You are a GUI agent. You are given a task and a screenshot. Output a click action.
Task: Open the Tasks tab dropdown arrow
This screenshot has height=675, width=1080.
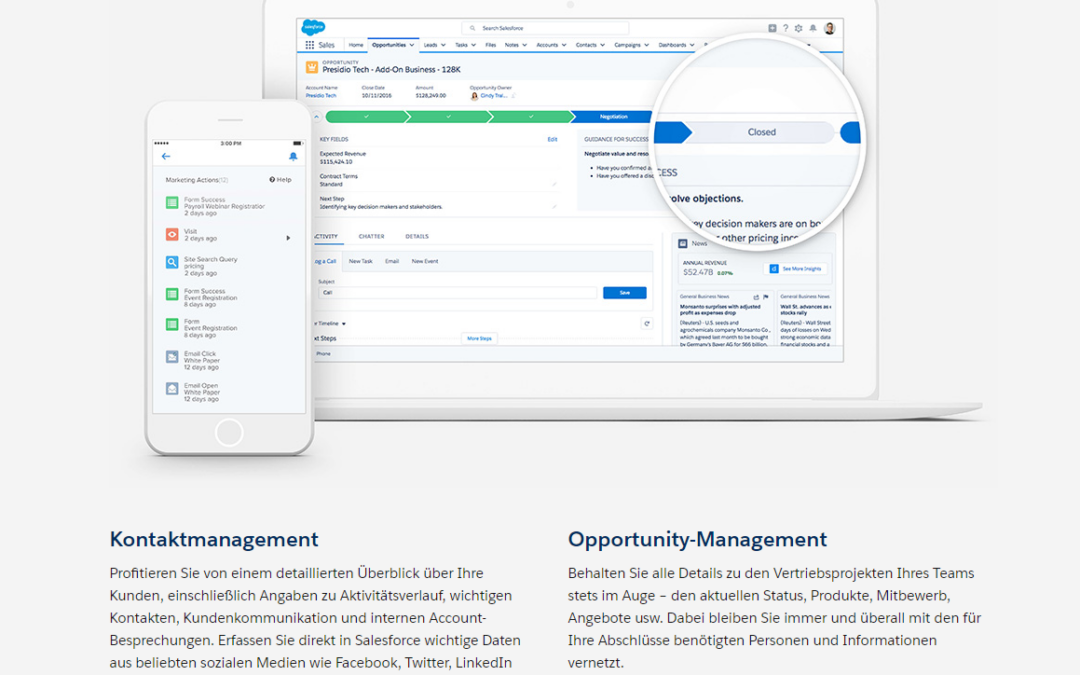pos(473,45)
